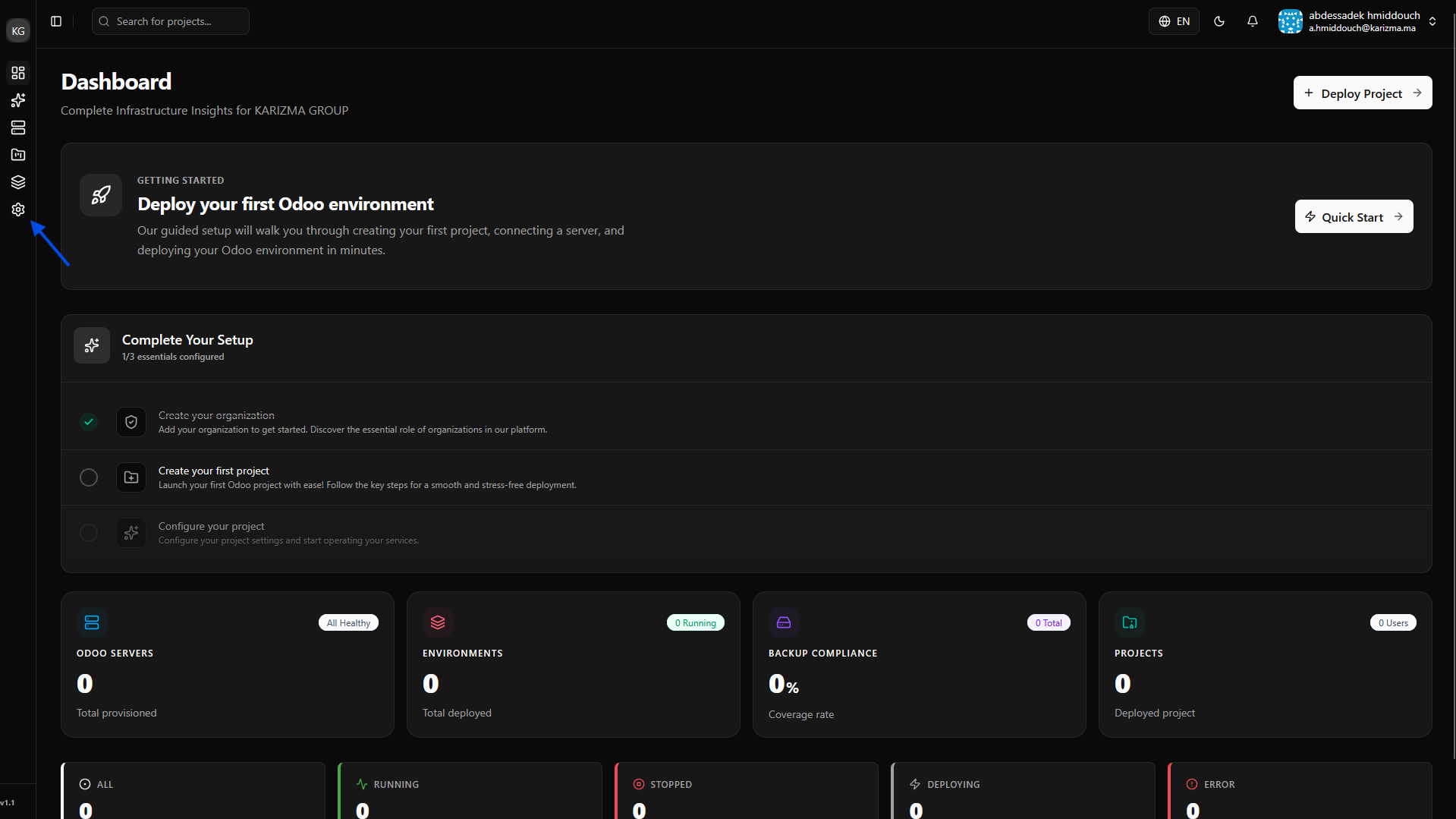
Task: Open notifications bell
Action: tap(1253, 21)
